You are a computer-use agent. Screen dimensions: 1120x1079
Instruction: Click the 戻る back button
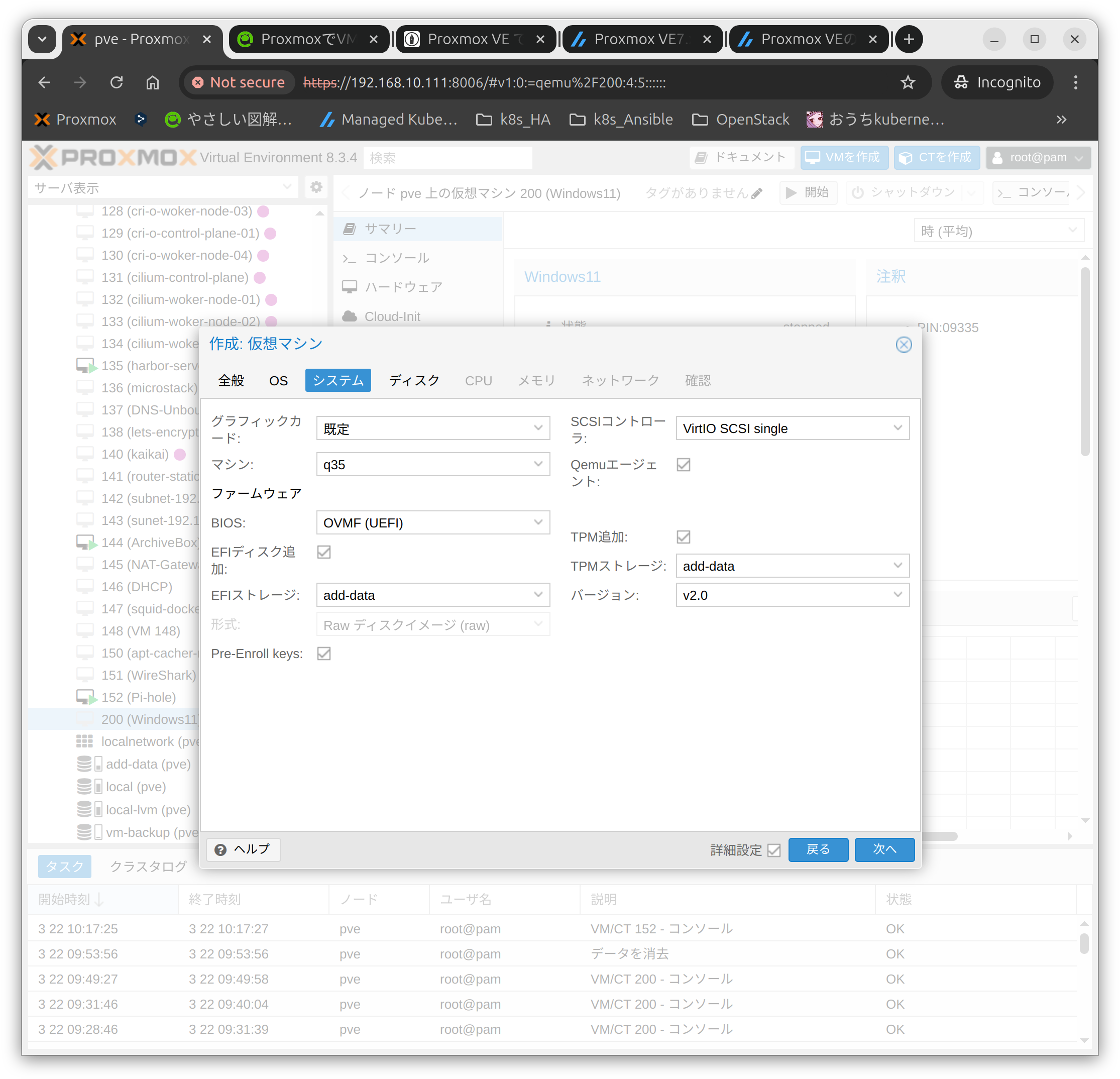[818, 849]
